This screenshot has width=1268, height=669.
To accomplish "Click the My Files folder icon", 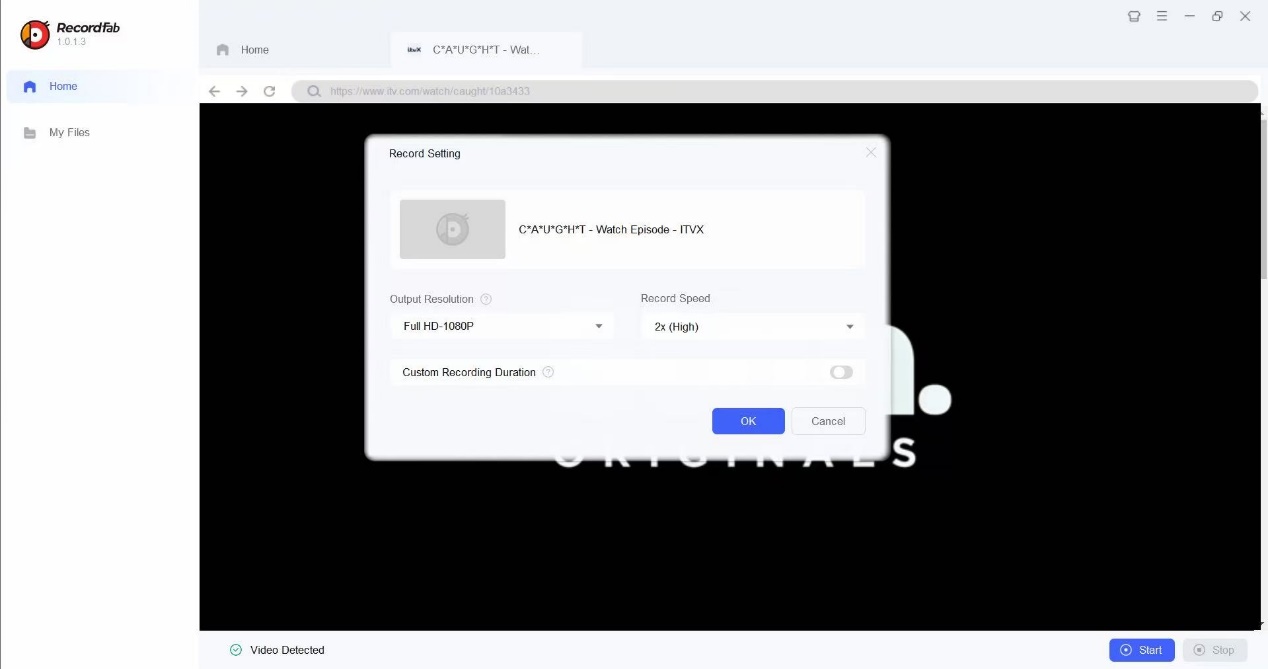I will [30, 132].
